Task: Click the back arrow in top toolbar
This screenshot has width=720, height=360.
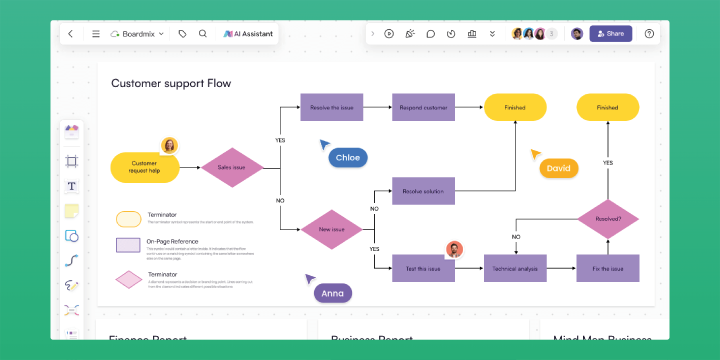Action: point(70,34)
